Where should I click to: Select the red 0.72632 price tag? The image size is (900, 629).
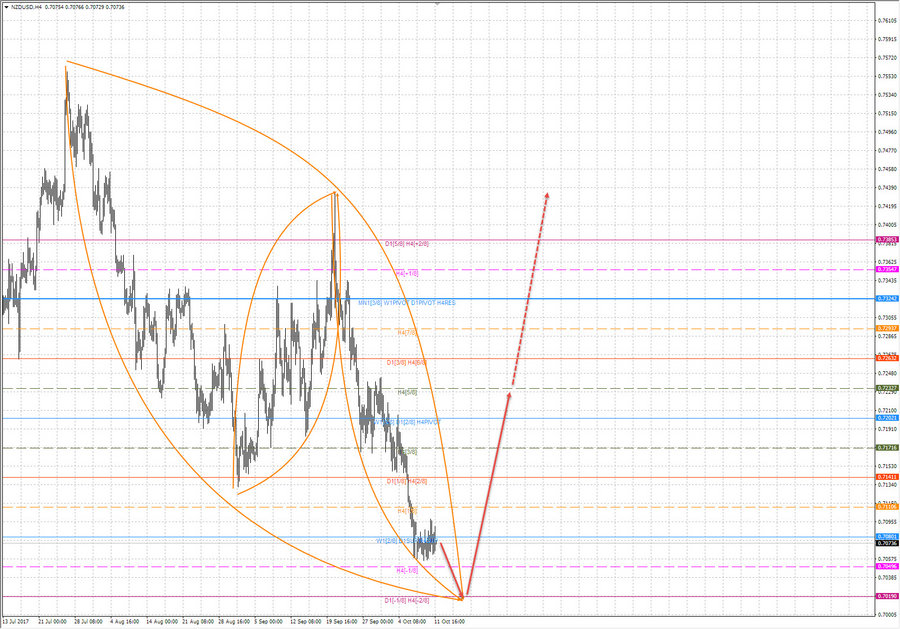pyautogui.click(x=887, y=358)
